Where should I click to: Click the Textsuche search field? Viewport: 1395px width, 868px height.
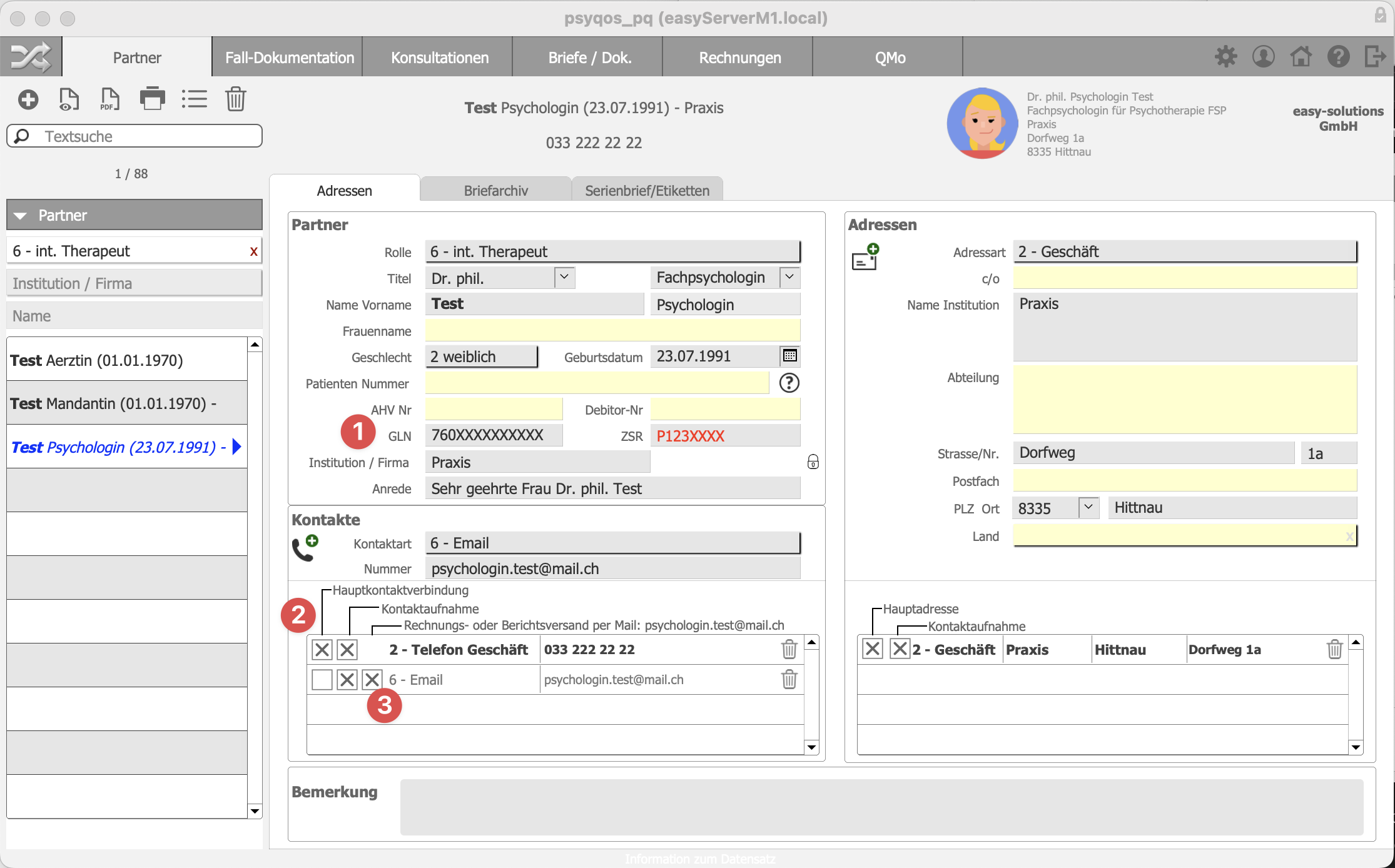click(134, 136)
